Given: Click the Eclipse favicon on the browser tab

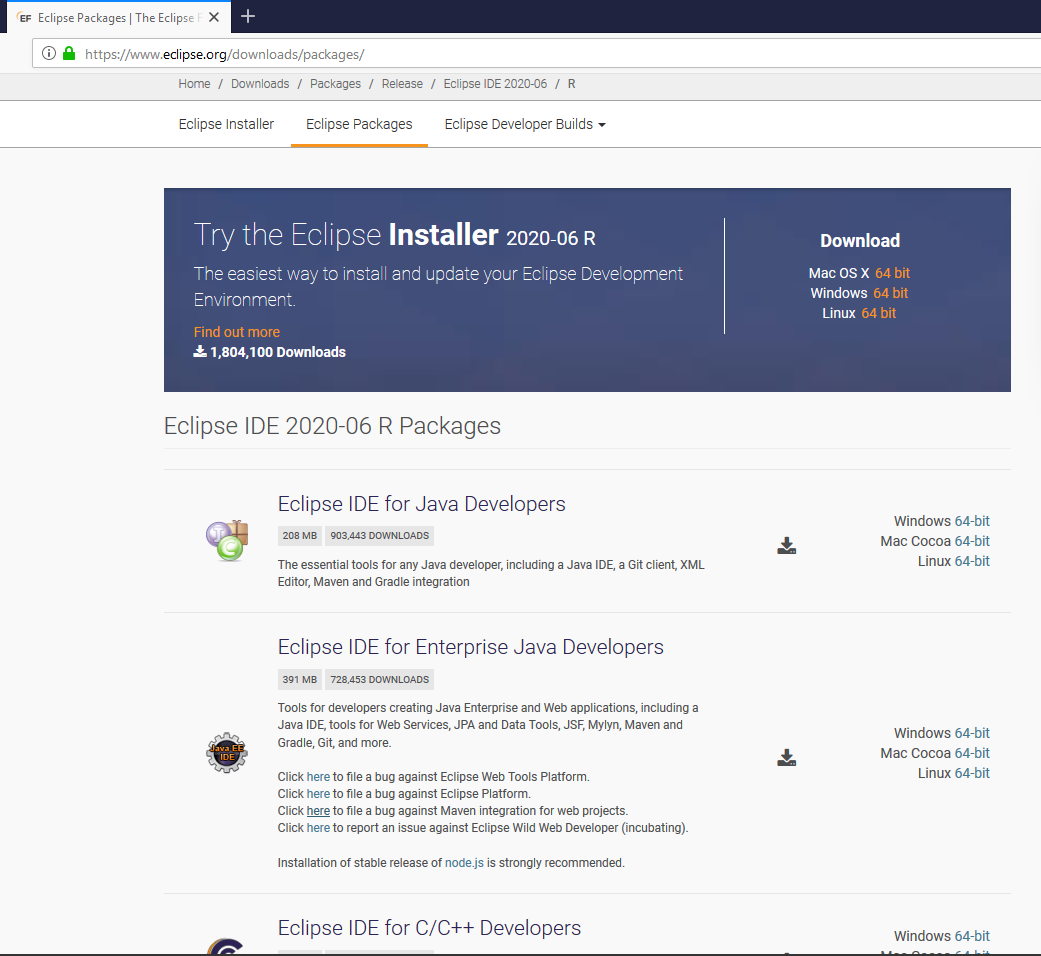Looking at the screenshot, I should 26,17.
